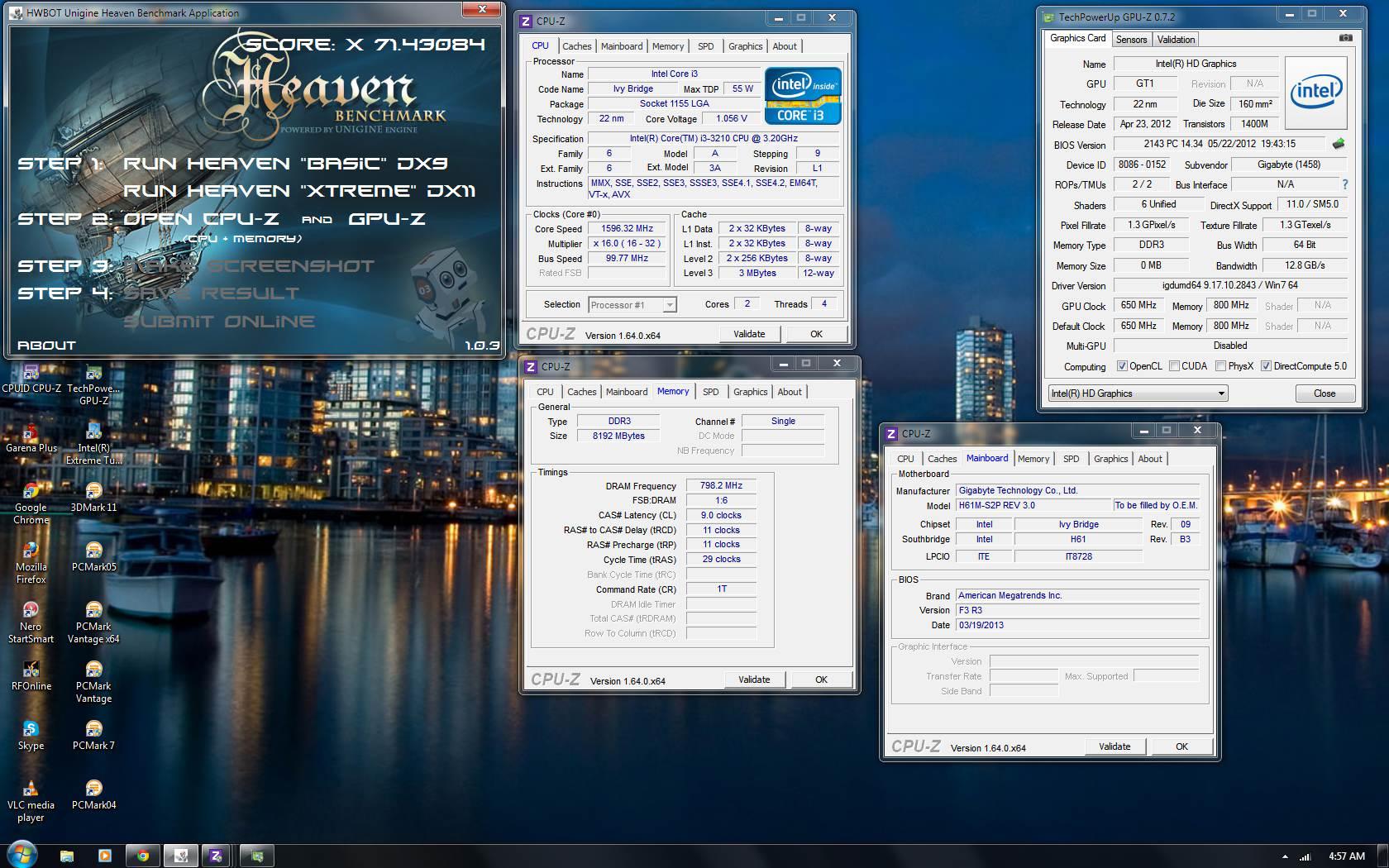Launch the PCMark04 desktop icon
The height and width of the screenshot is (868, 1389).
point(93,796)
